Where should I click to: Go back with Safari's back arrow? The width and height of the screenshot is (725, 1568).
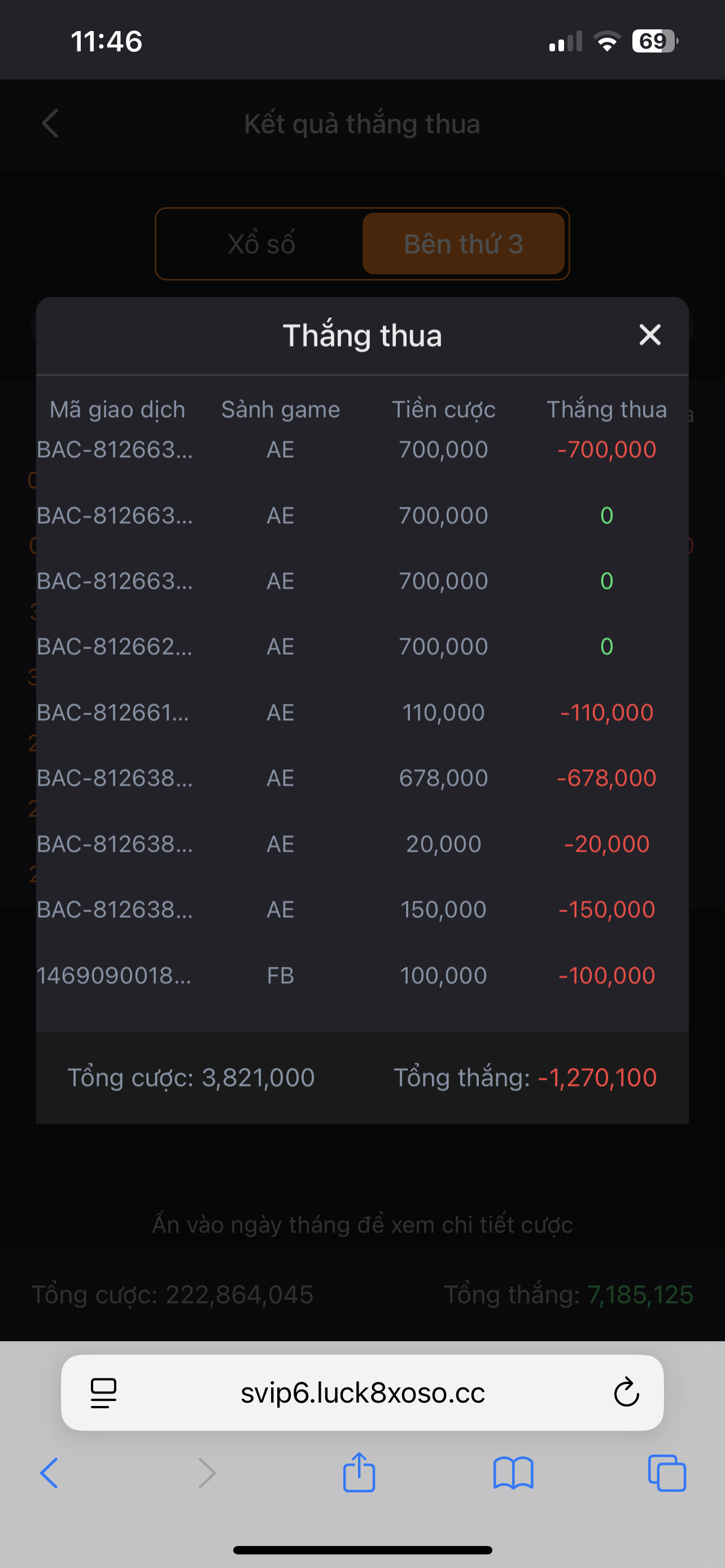49,1474
